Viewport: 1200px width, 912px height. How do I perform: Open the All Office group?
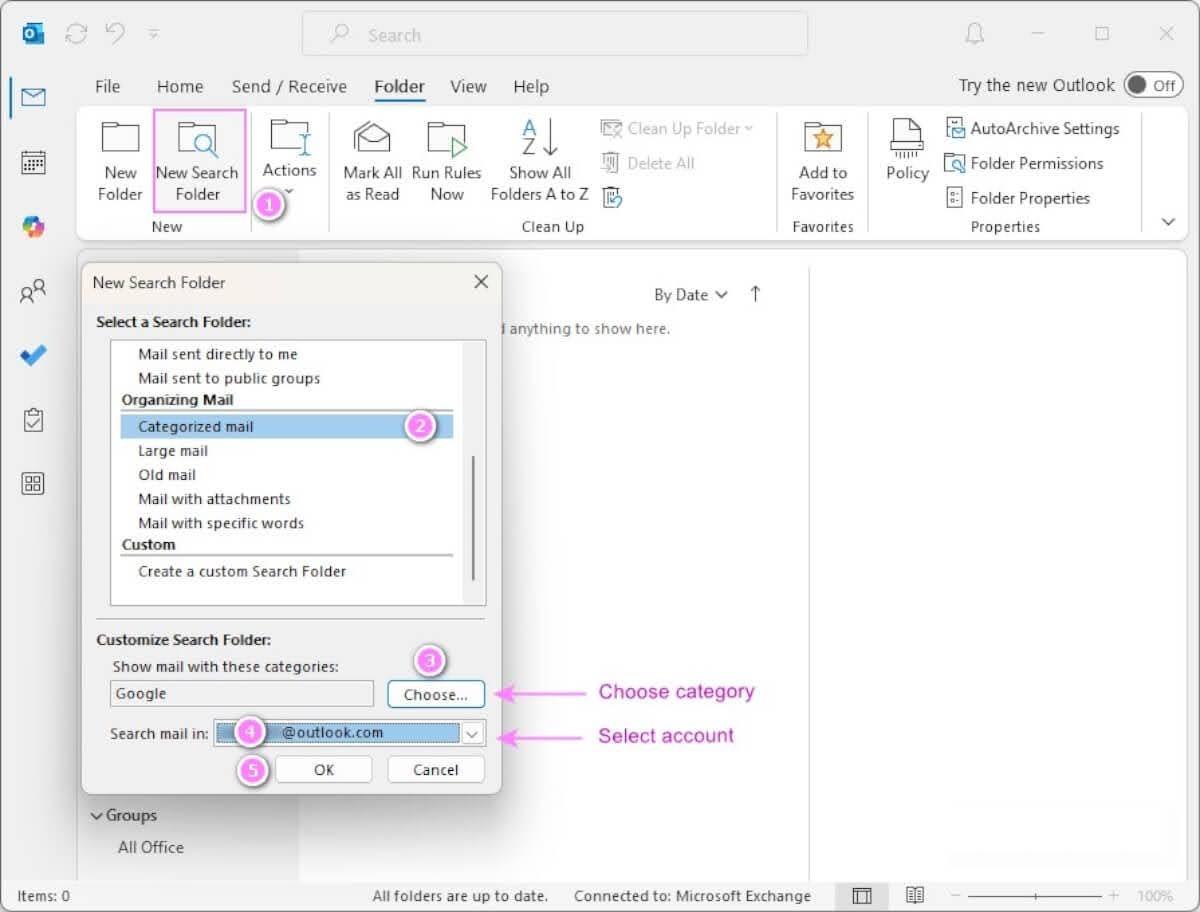[x=151, y=847]
